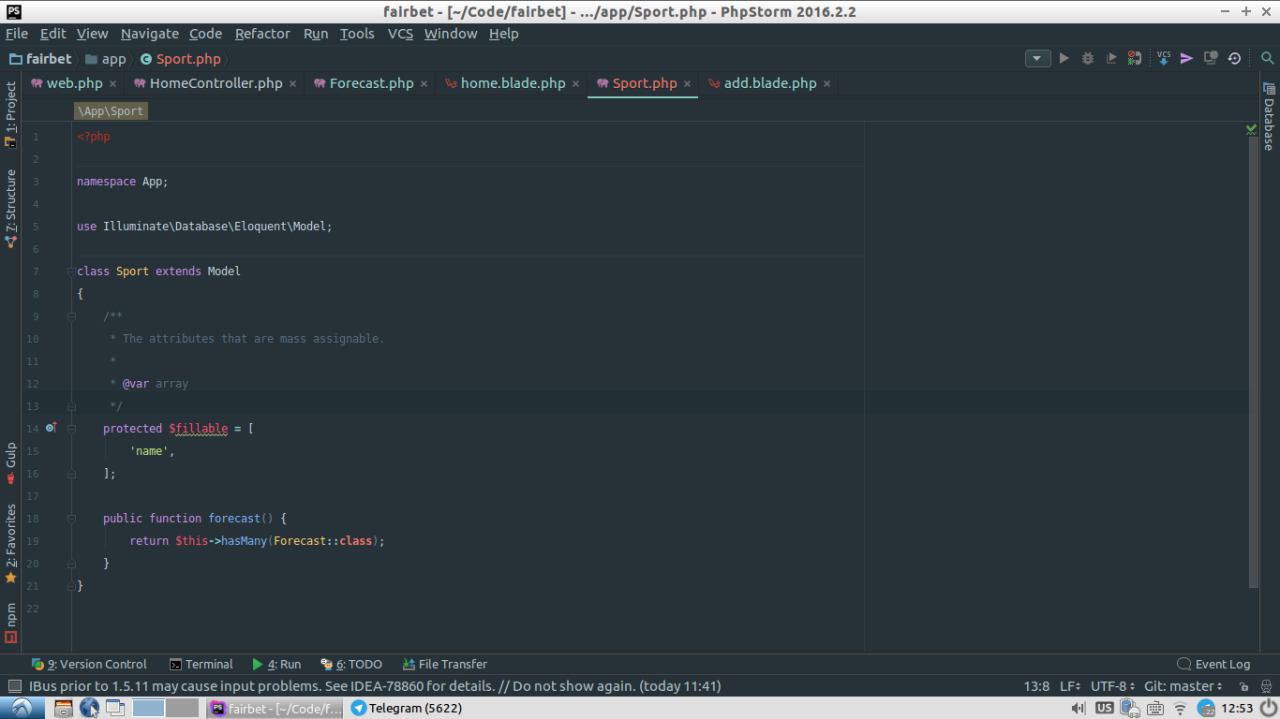Click the app folder breadcrumb
This screenshot has width=1280, height=719.
pos(105,59)
